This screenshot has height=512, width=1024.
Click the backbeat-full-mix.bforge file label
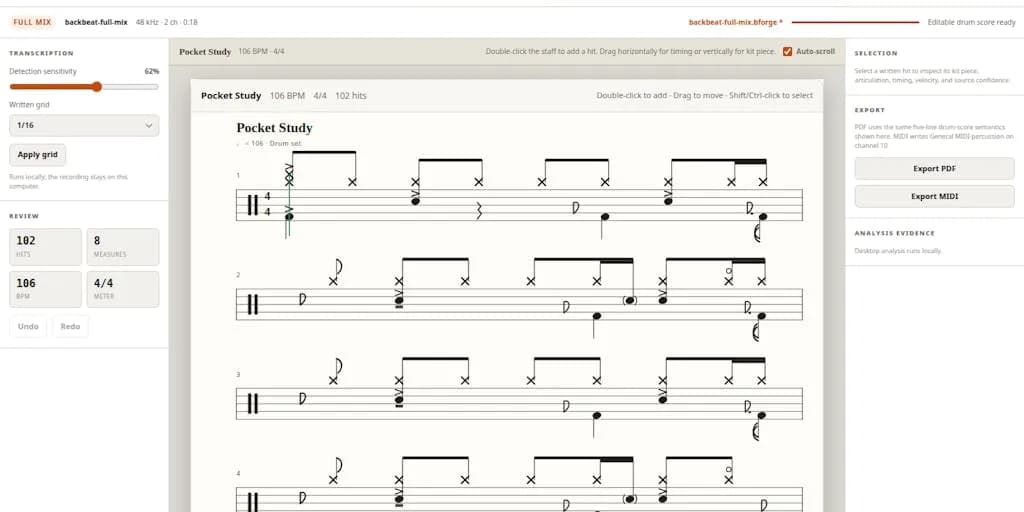pyautogui.click(x=733, y=22)
